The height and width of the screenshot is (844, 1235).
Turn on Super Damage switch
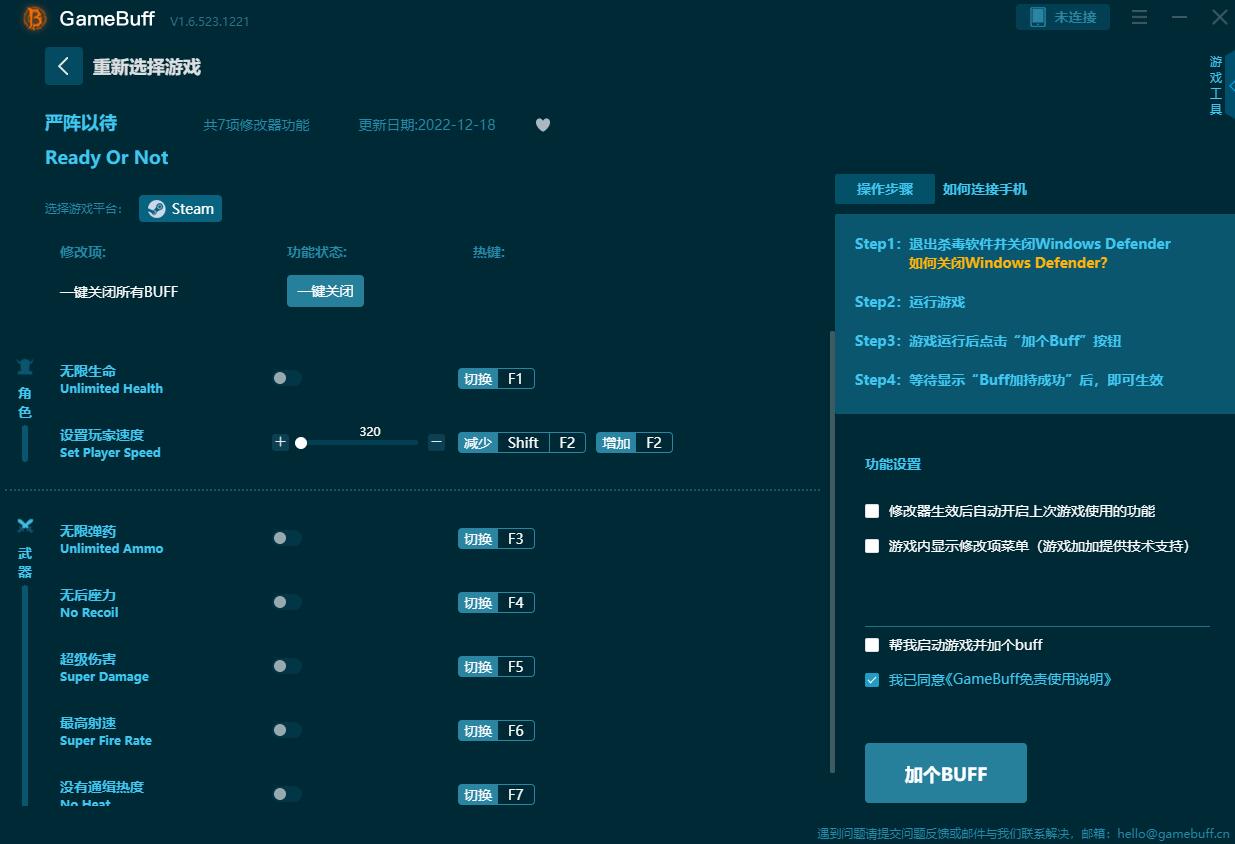tap(287, 666)
